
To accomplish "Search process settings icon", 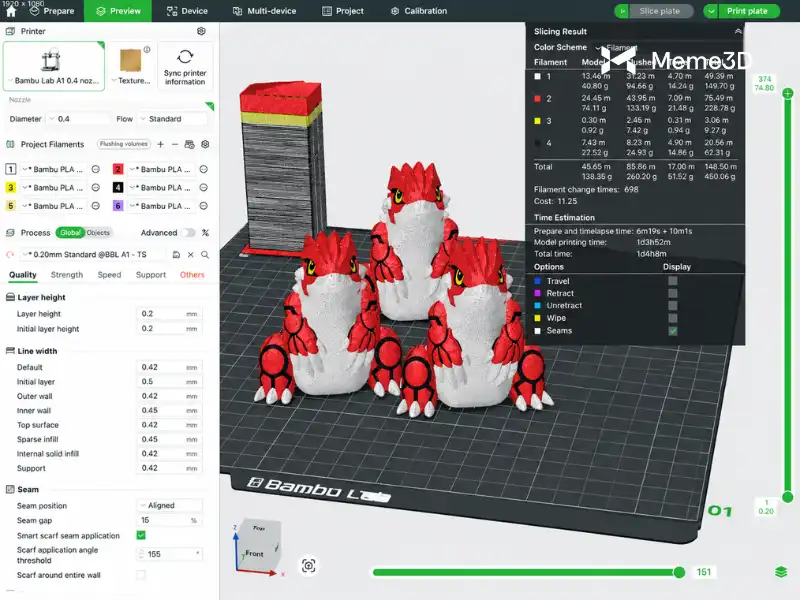I will [205, 255].
